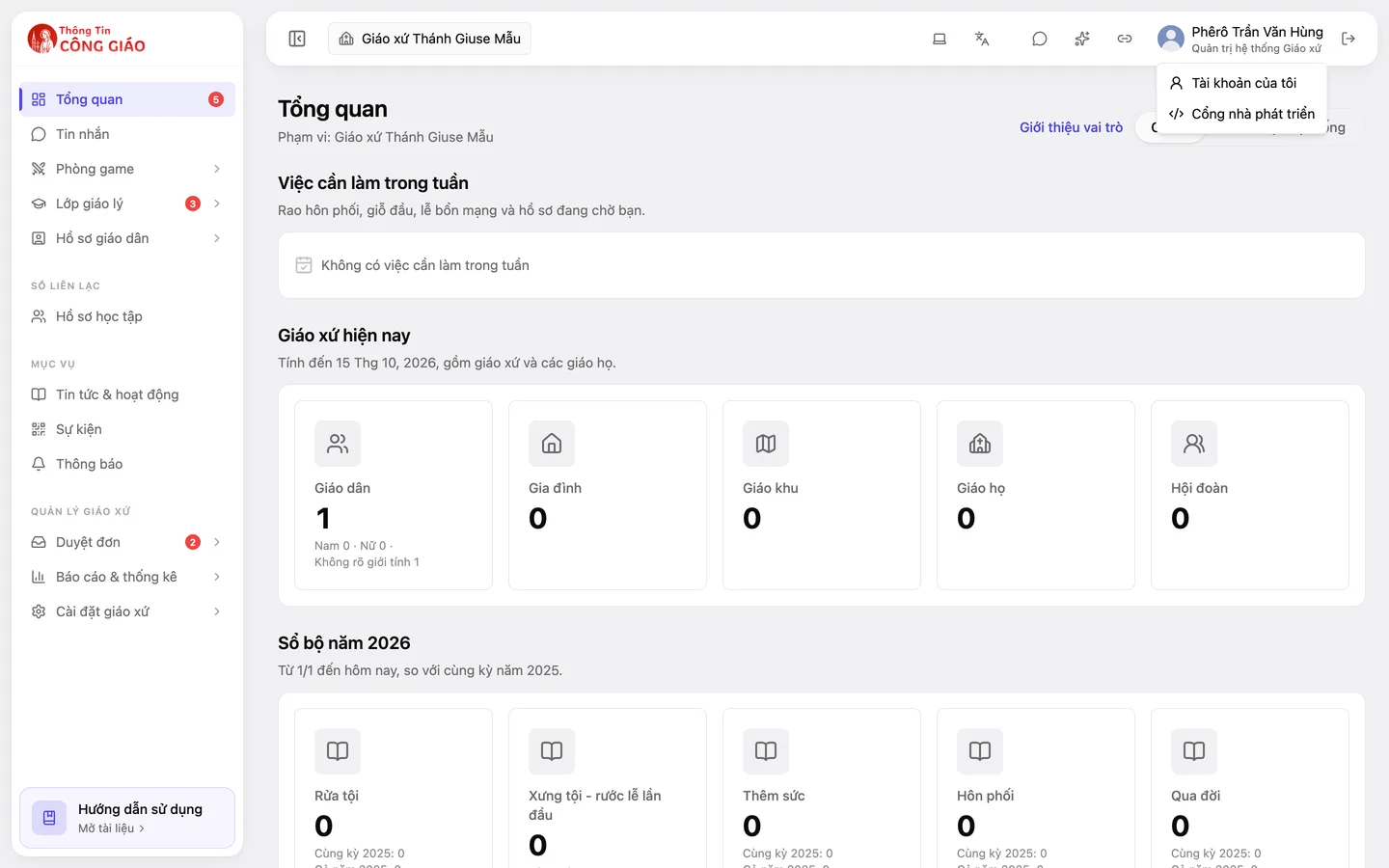Viewport: 1389px width, 868px height.
Task: Click the map icon on the Giáo khu card
Action: pyautogui.click(x=766, y=444)
